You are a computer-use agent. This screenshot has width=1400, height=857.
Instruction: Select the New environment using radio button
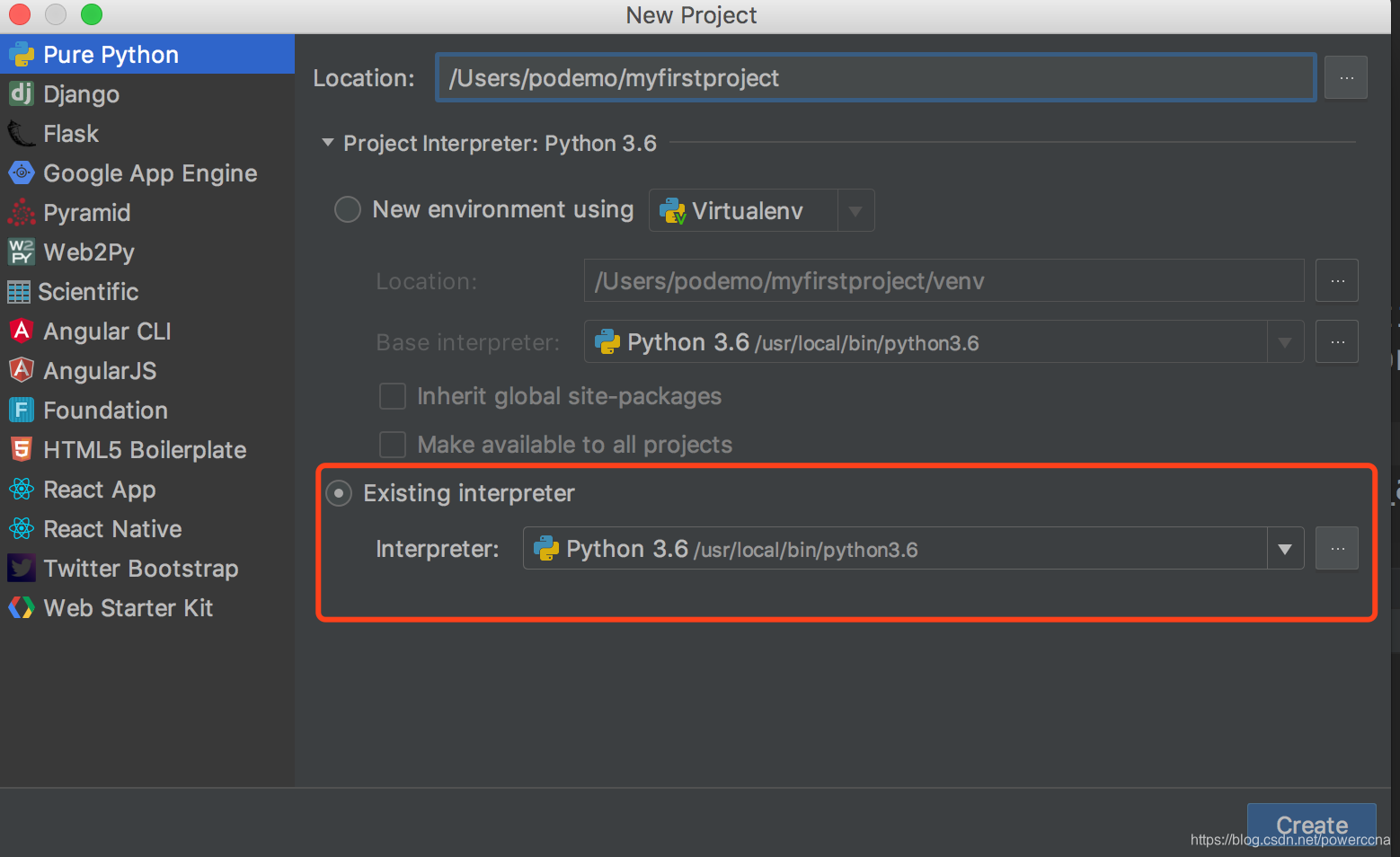(348, 209)
